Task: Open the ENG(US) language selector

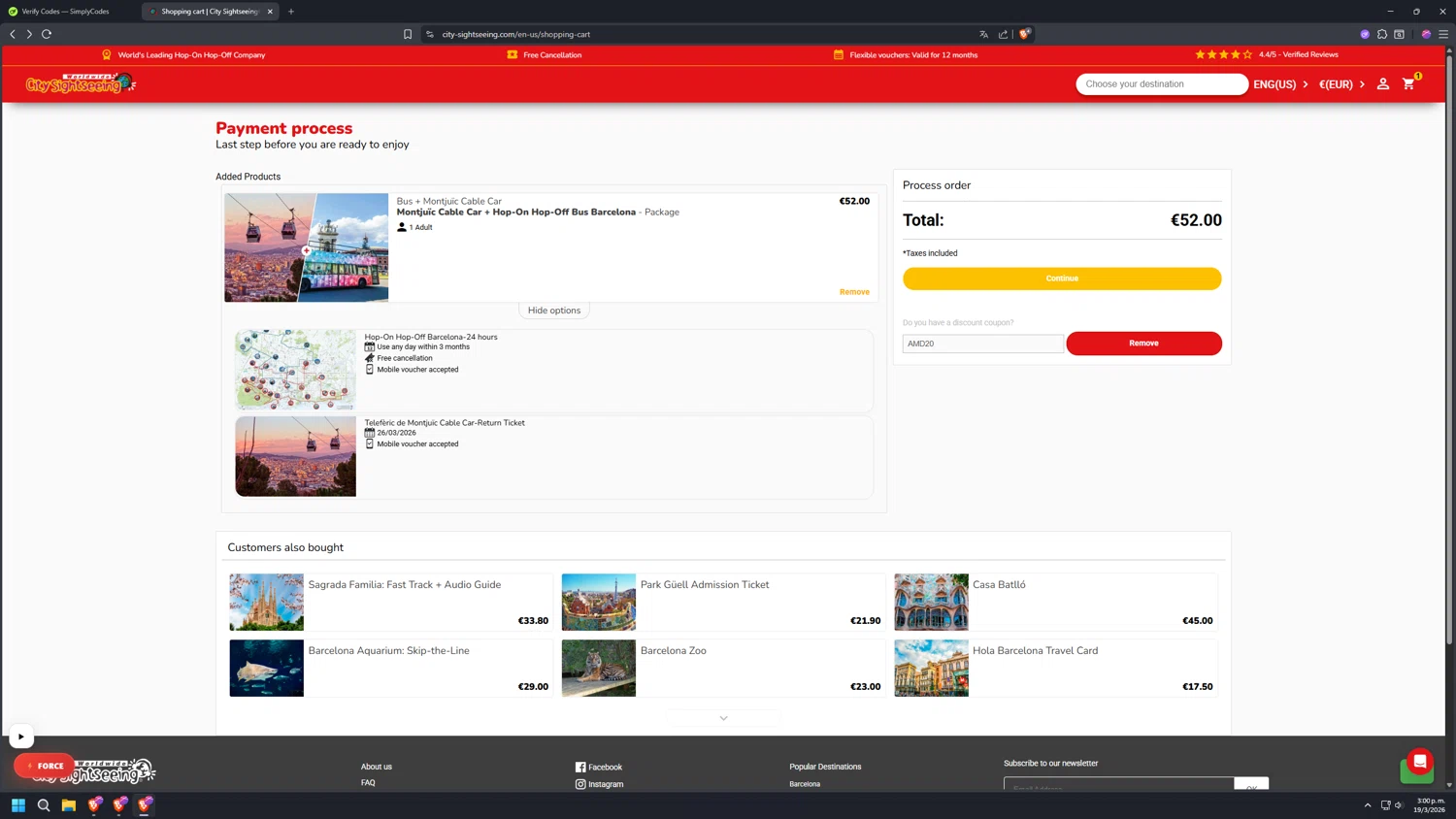Action: (x=1280, y=84)
